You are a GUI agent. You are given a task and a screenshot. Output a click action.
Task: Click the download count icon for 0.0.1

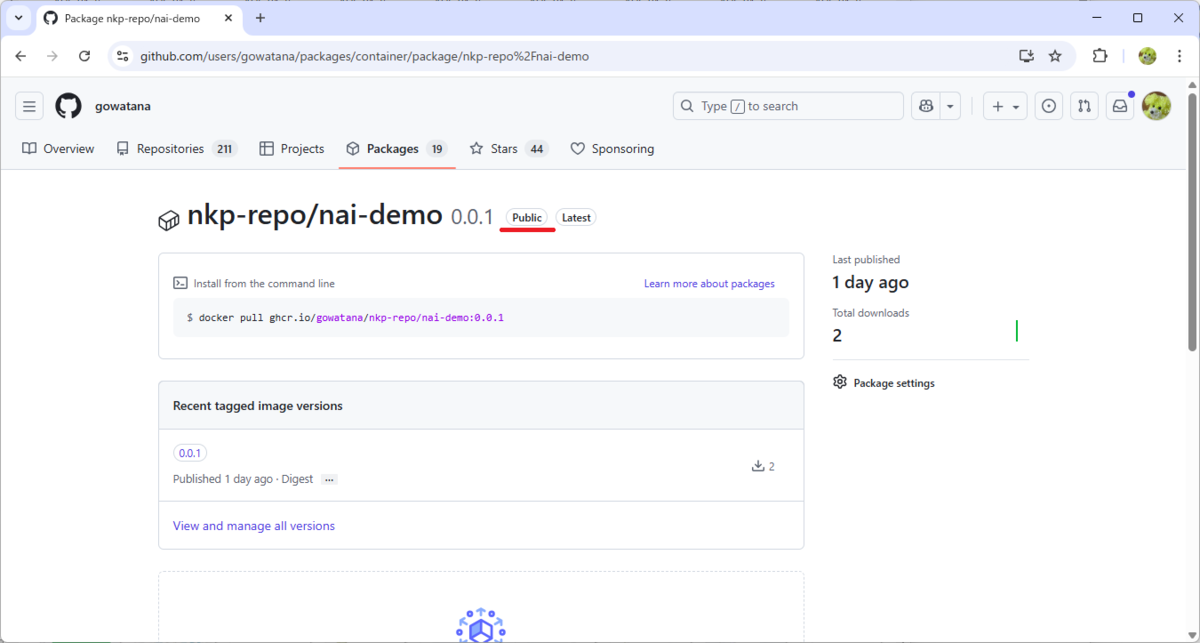[x=758, y=466]
